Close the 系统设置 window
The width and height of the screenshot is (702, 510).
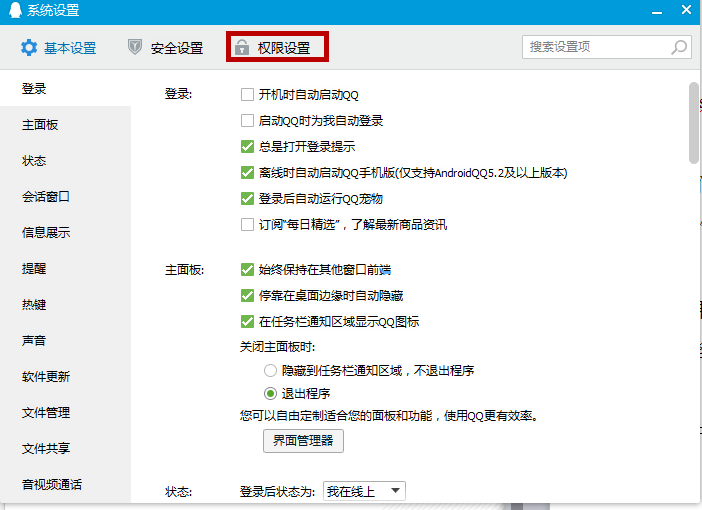pyautogui.click(x=686, y=9)
